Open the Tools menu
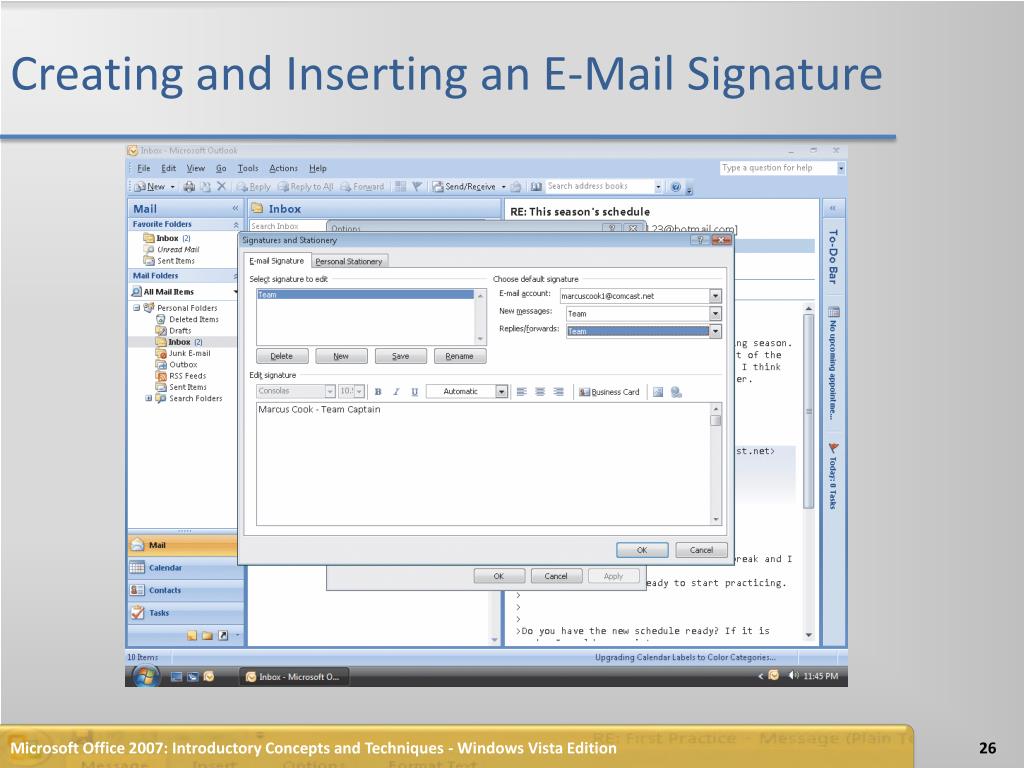The width and height of the screenshot is (1024, 768). 248,168
